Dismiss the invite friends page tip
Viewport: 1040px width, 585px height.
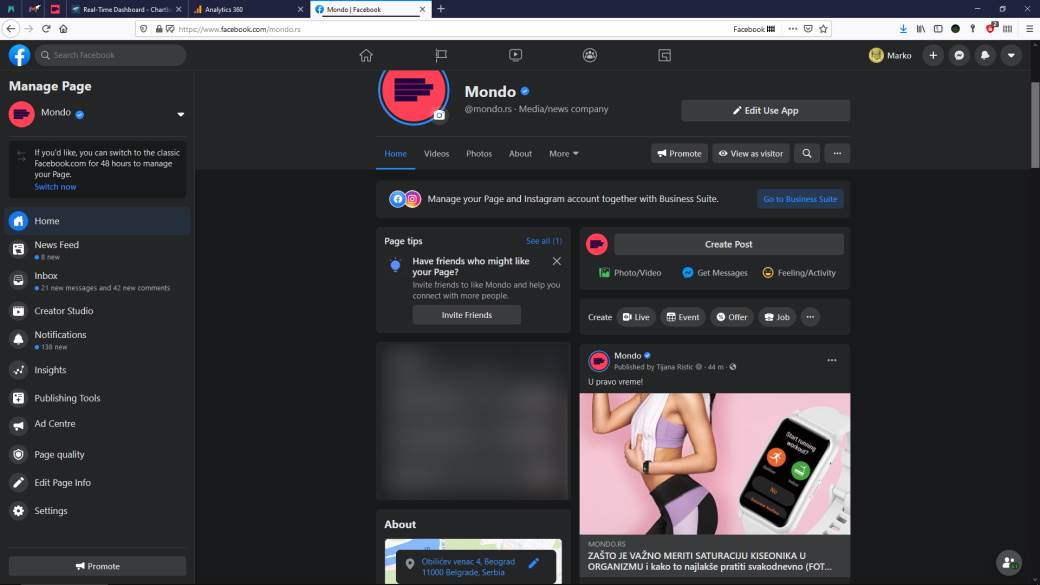click(557, 261)
